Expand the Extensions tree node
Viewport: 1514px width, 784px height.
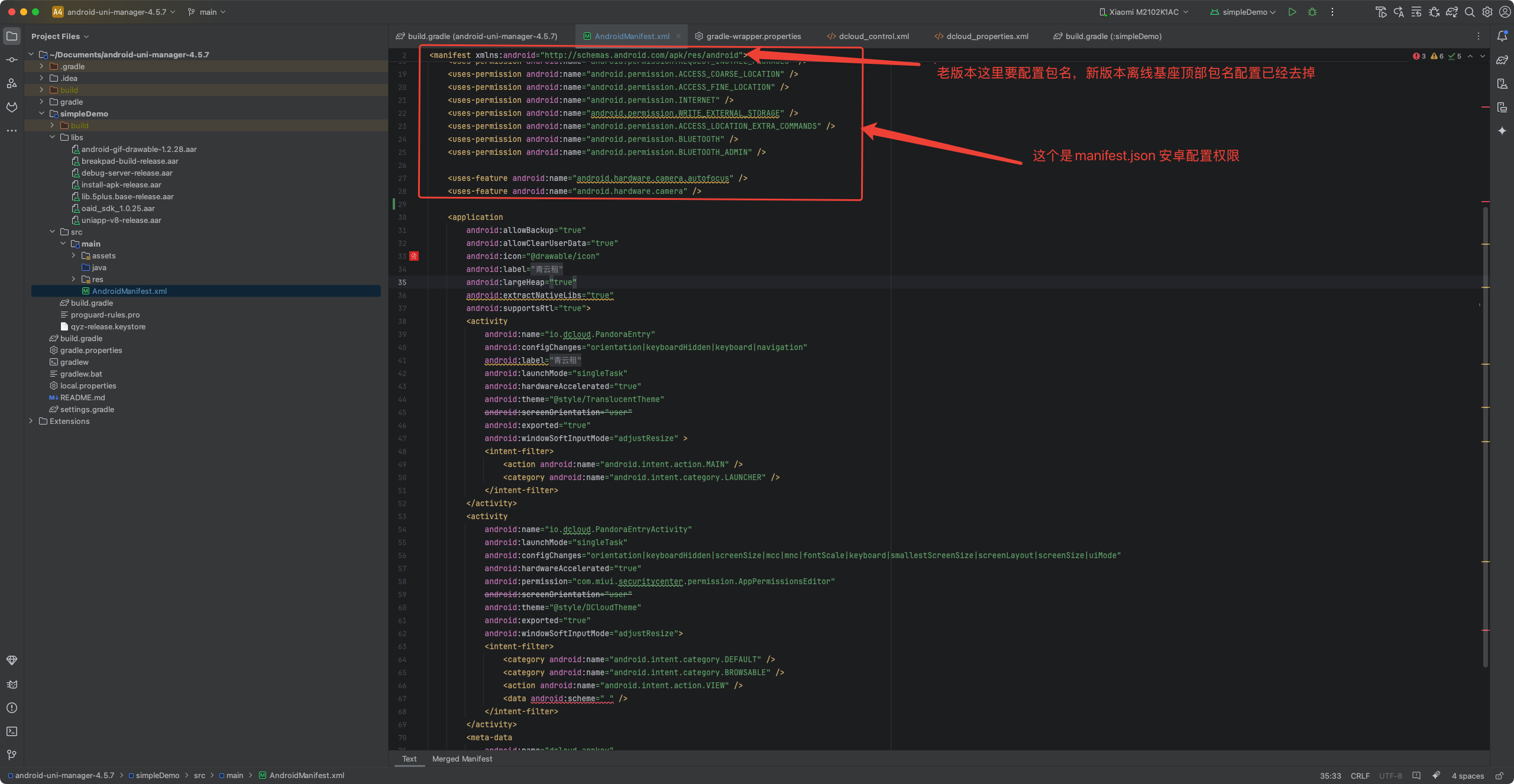tap(31, 421)
